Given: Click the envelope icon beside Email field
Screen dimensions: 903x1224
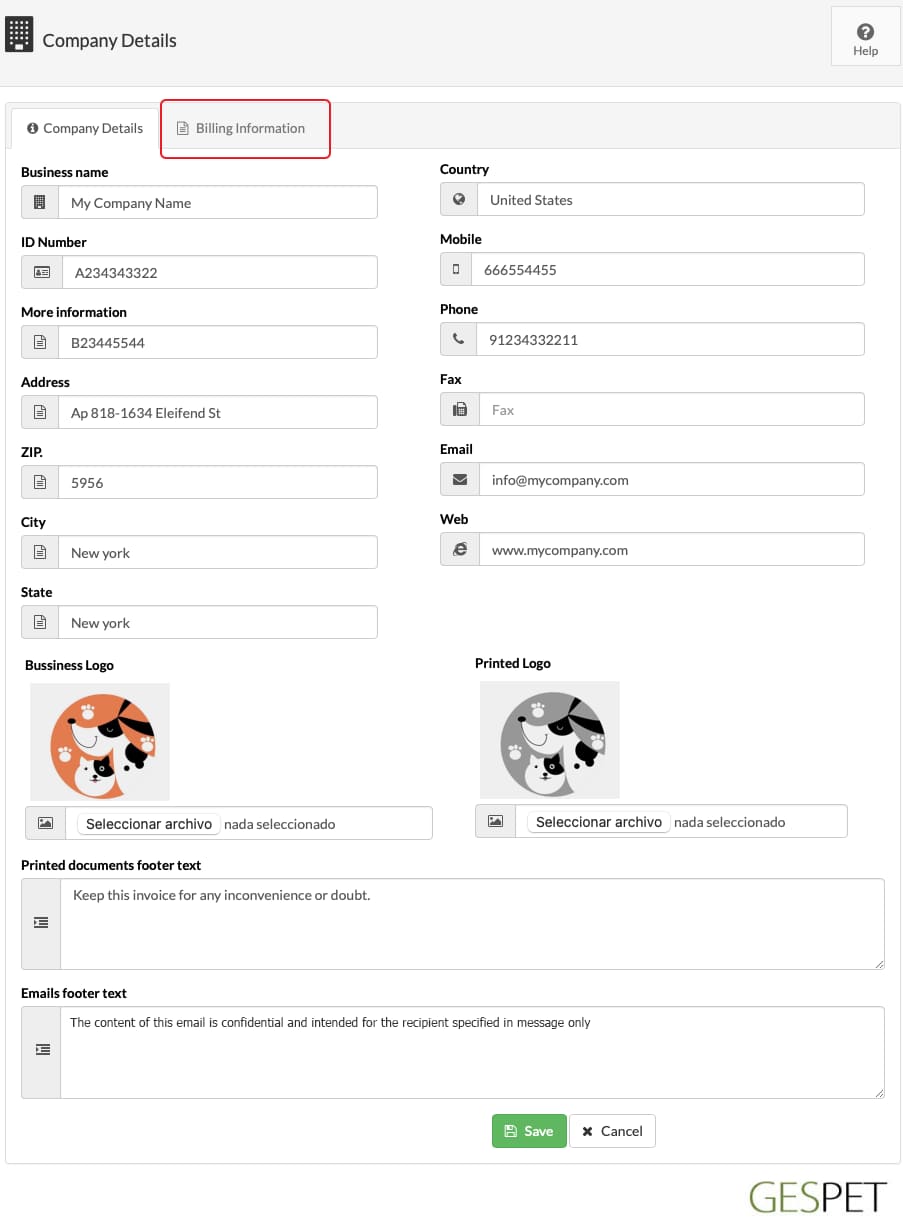Looking at the screenshot, I should coord(459,479).
